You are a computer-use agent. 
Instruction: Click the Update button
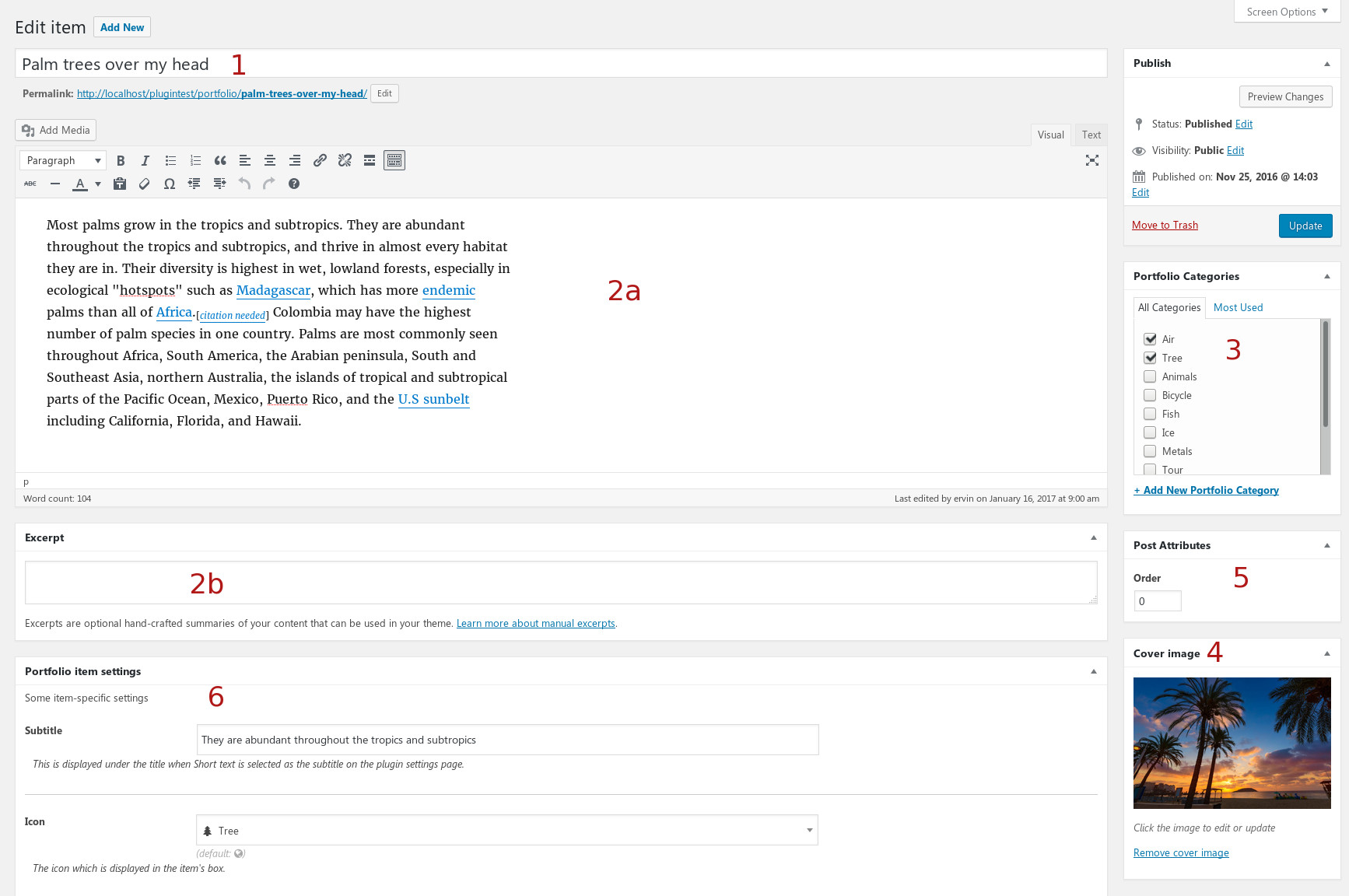coord(1305,226)
